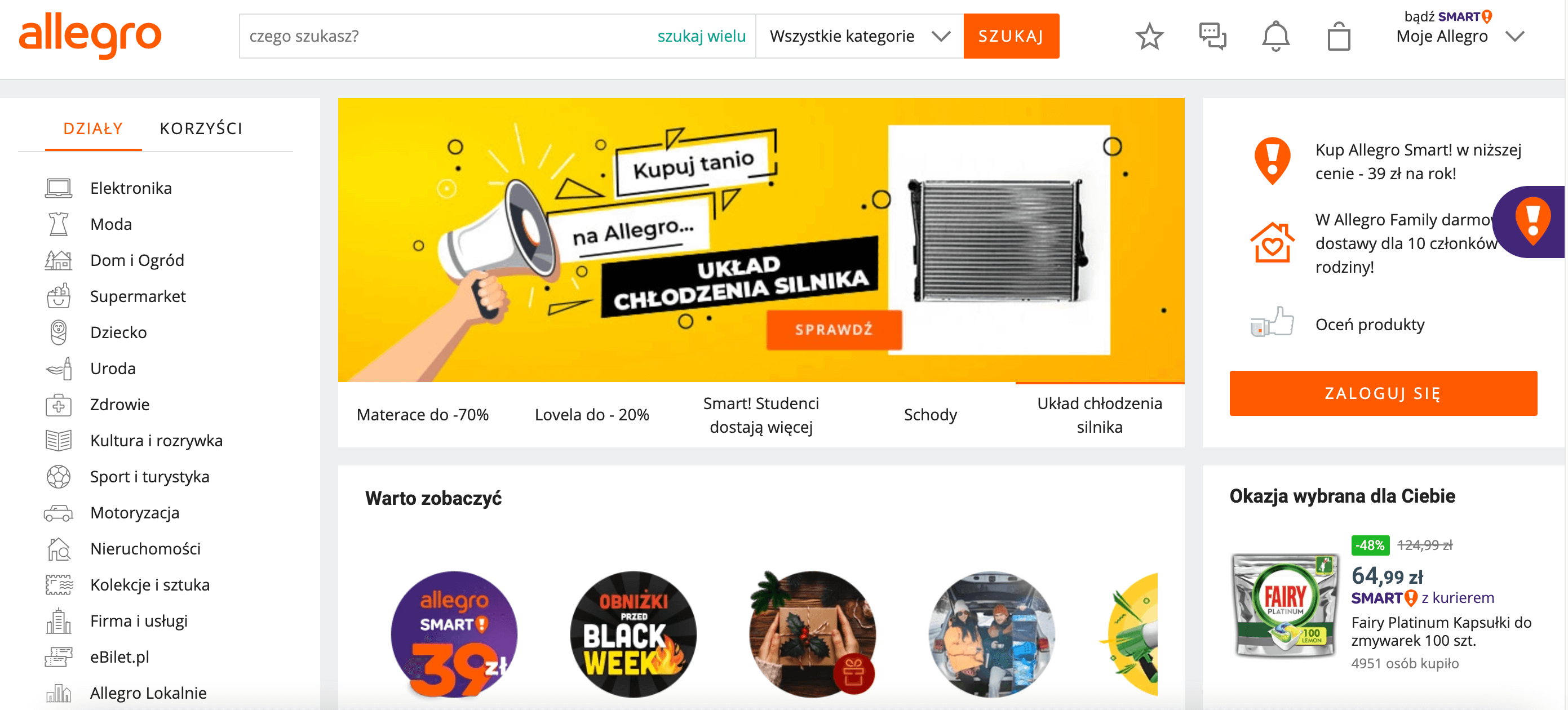Select the DZIAŁY tab
The width and height of the screenshot is (1568, 710).
(93, 129)
